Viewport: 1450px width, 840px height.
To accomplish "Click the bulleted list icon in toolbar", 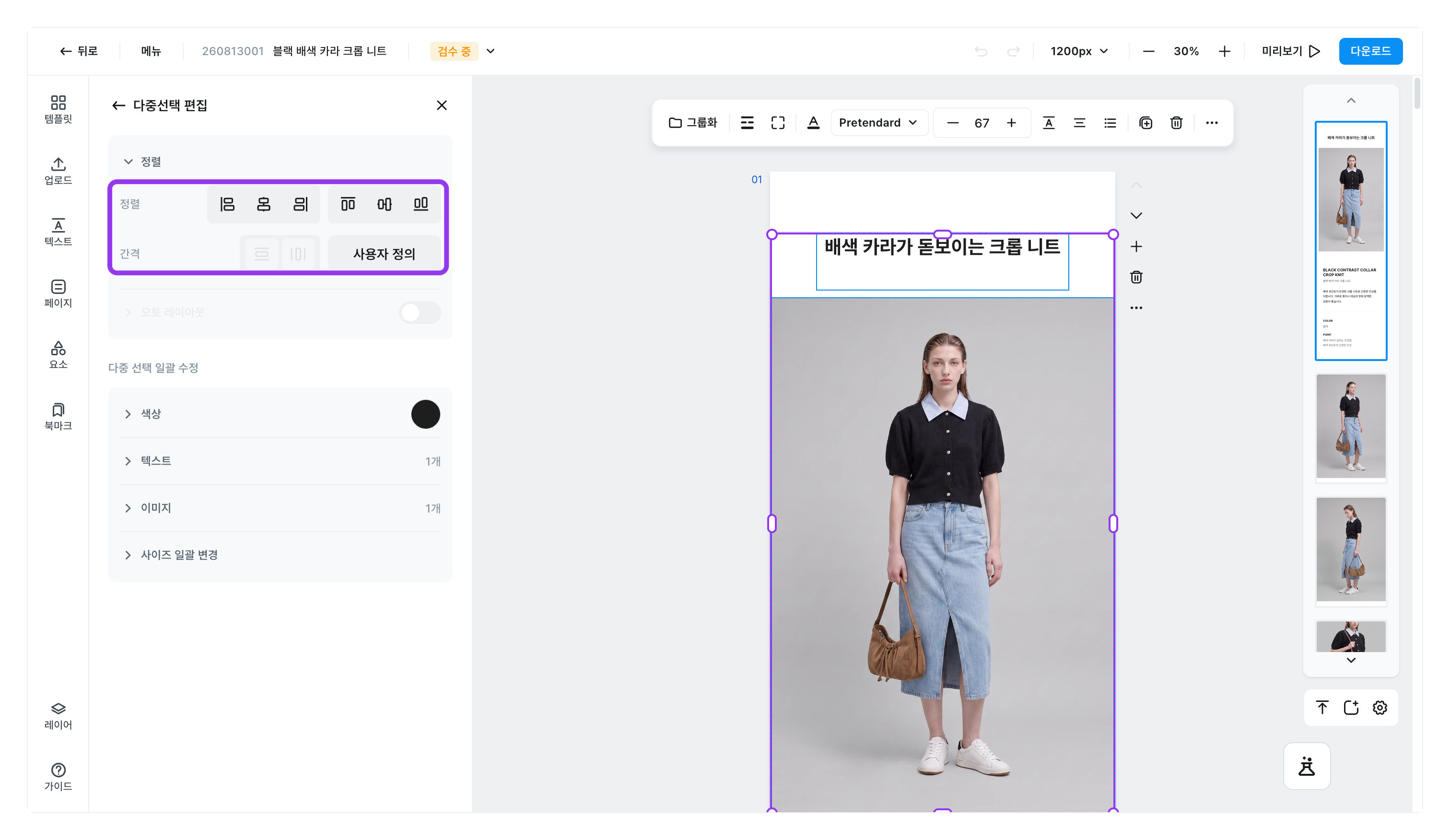I will (x=1110, y=123).
